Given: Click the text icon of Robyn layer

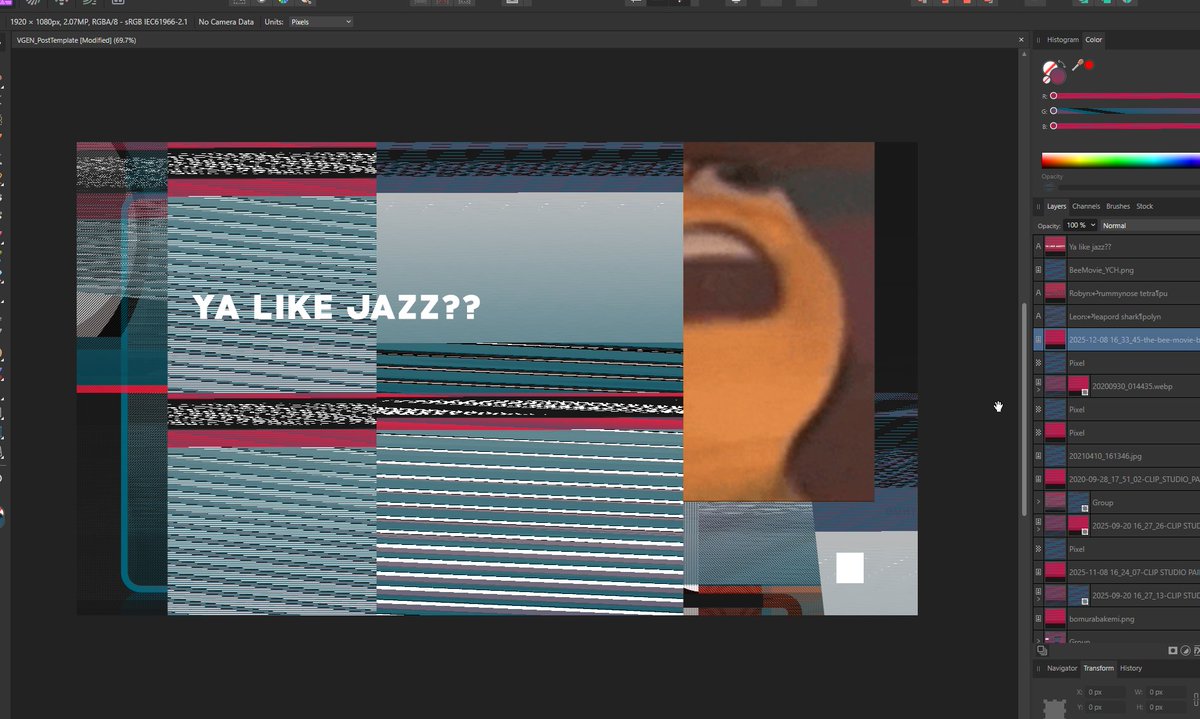Looking at the screenshot, I should point(1038,293).
